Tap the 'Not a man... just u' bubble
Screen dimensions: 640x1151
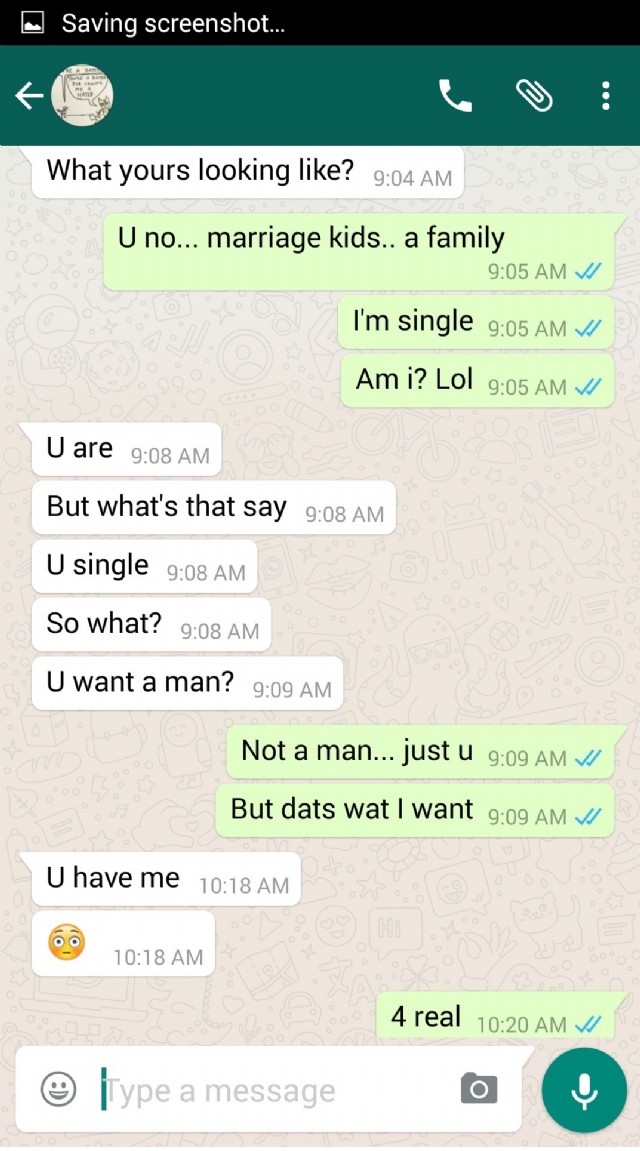420,752
